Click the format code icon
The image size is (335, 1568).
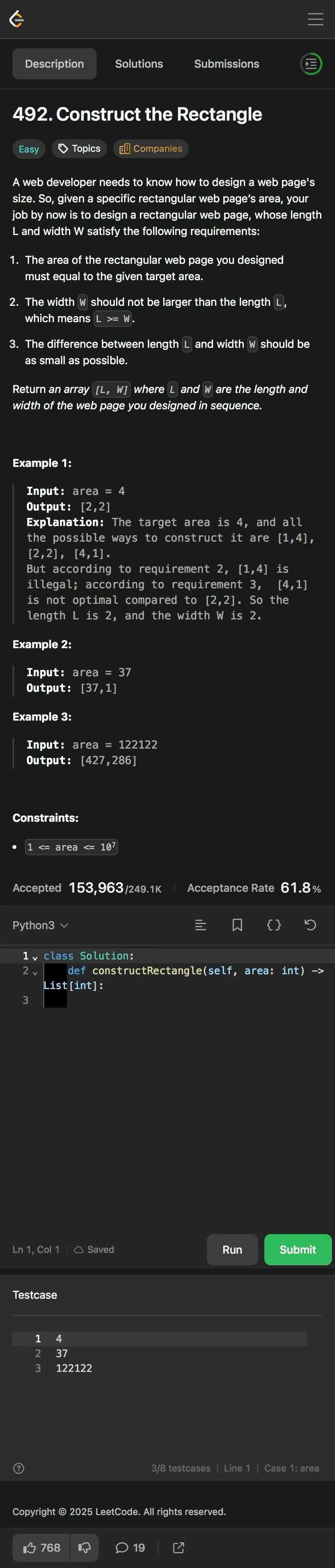200,925
